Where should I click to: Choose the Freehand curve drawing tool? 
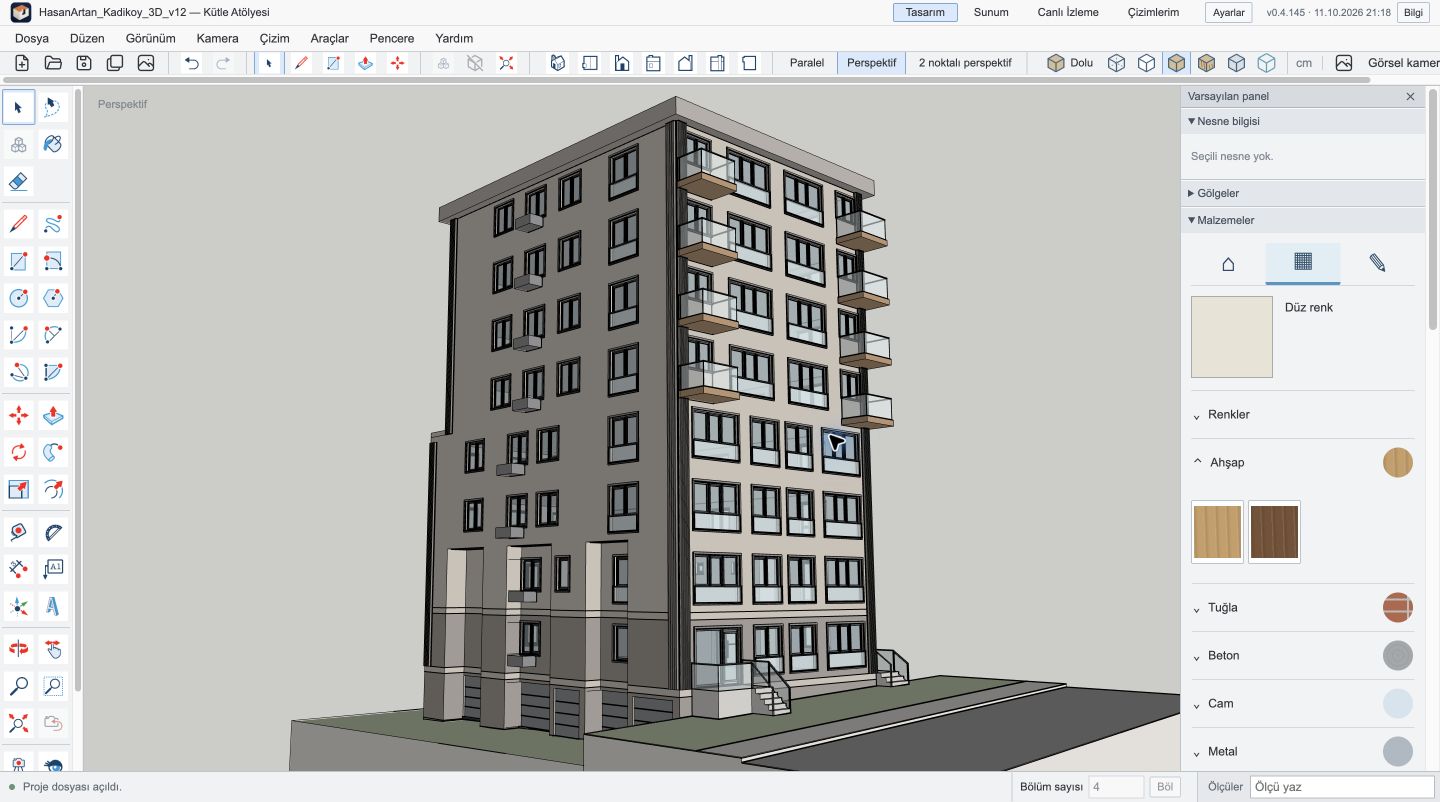(53, 222)
